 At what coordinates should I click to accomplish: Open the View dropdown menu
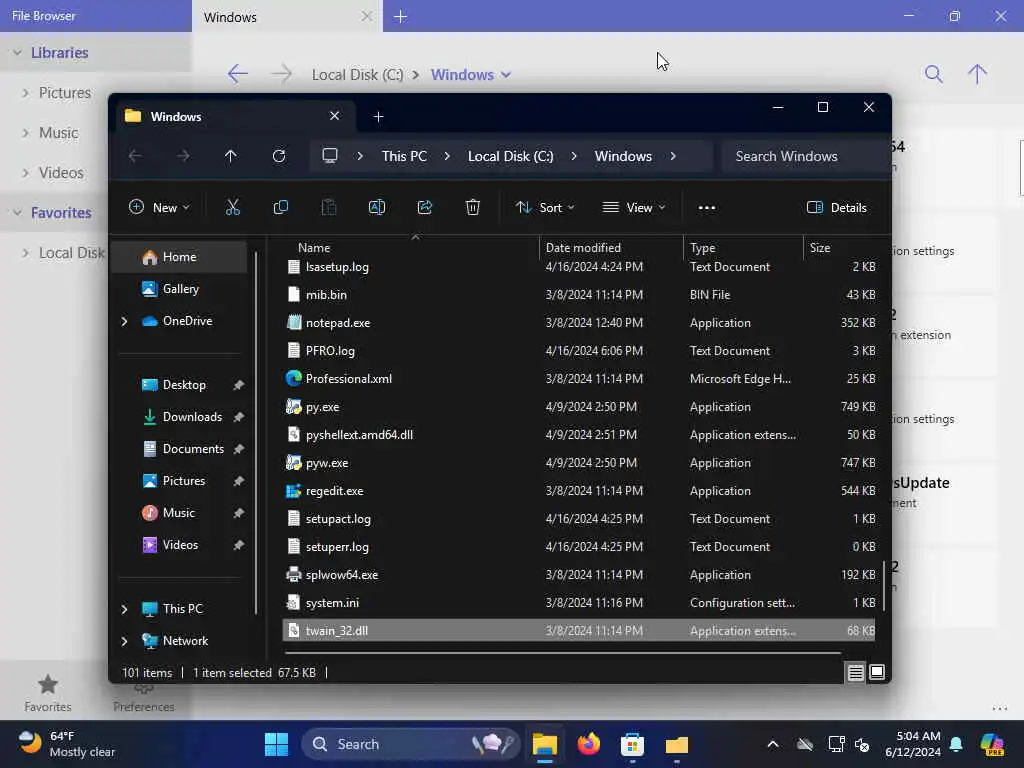[633, 208]
